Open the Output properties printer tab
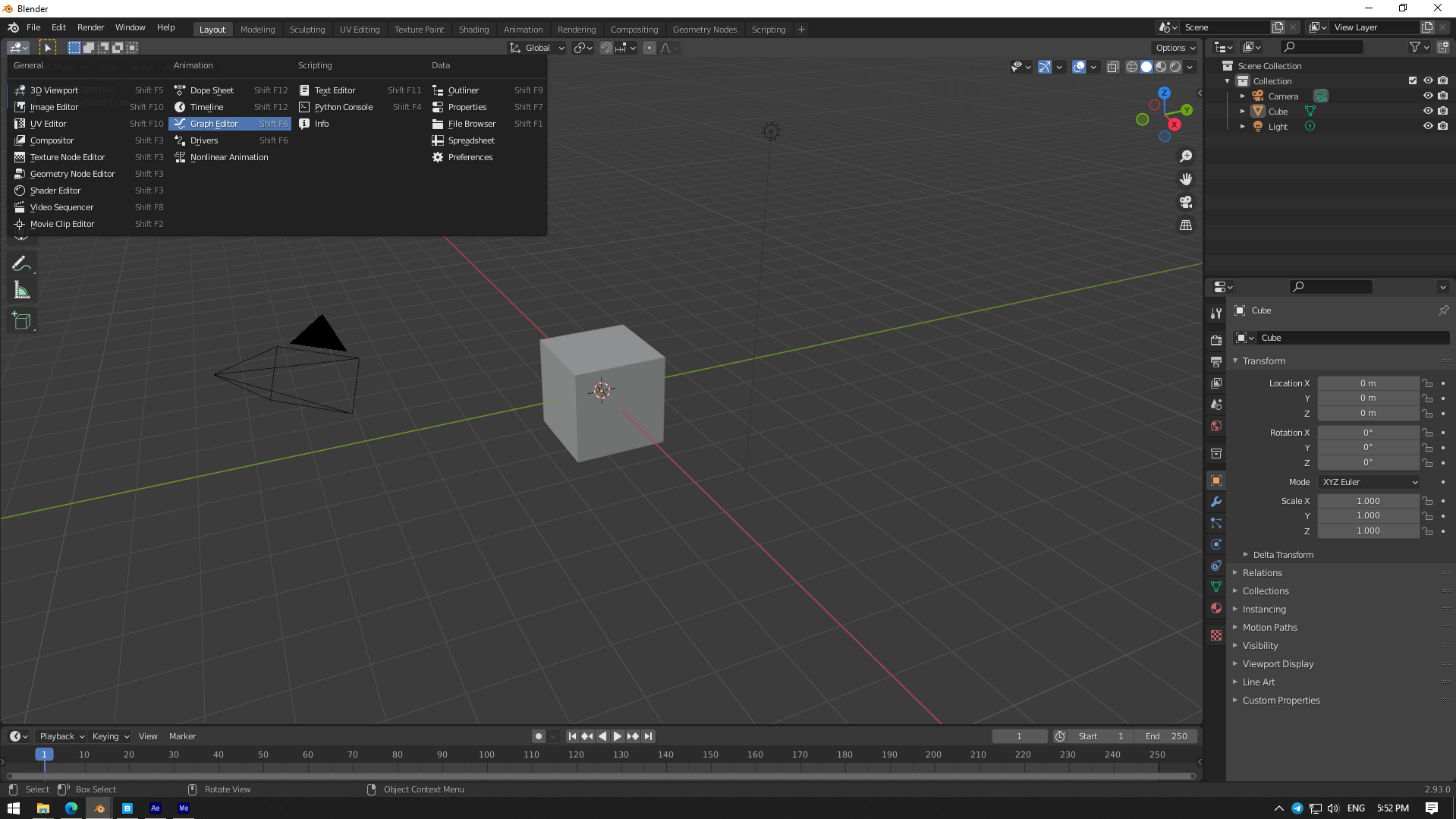 point(1216,362)
